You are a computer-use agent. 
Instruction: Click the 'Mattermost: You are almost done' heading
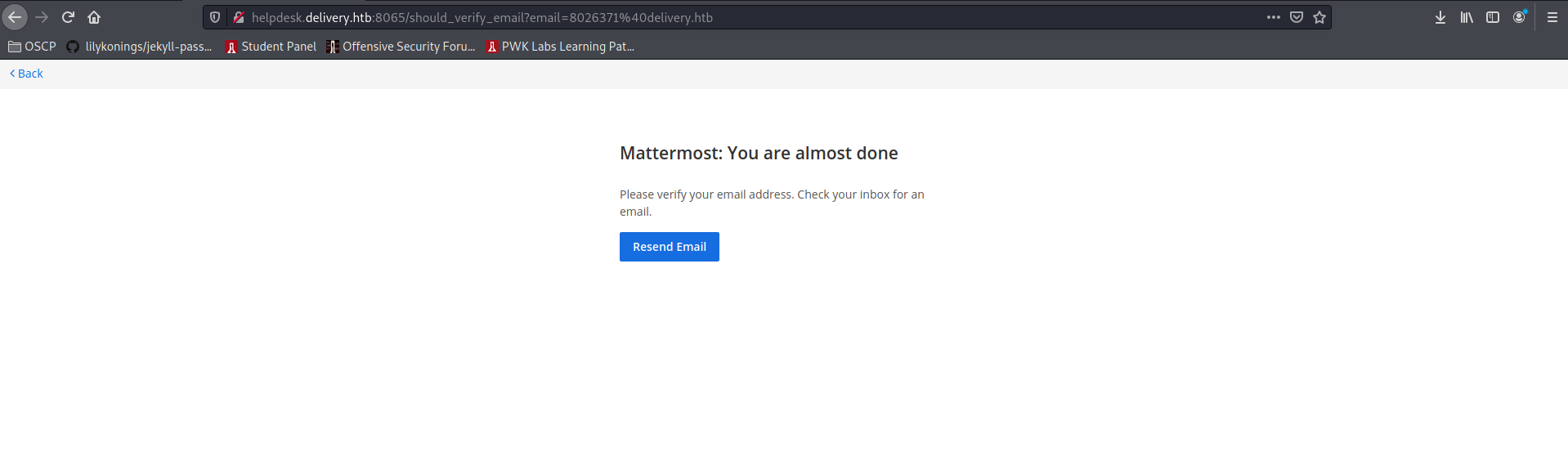point(759,153)
